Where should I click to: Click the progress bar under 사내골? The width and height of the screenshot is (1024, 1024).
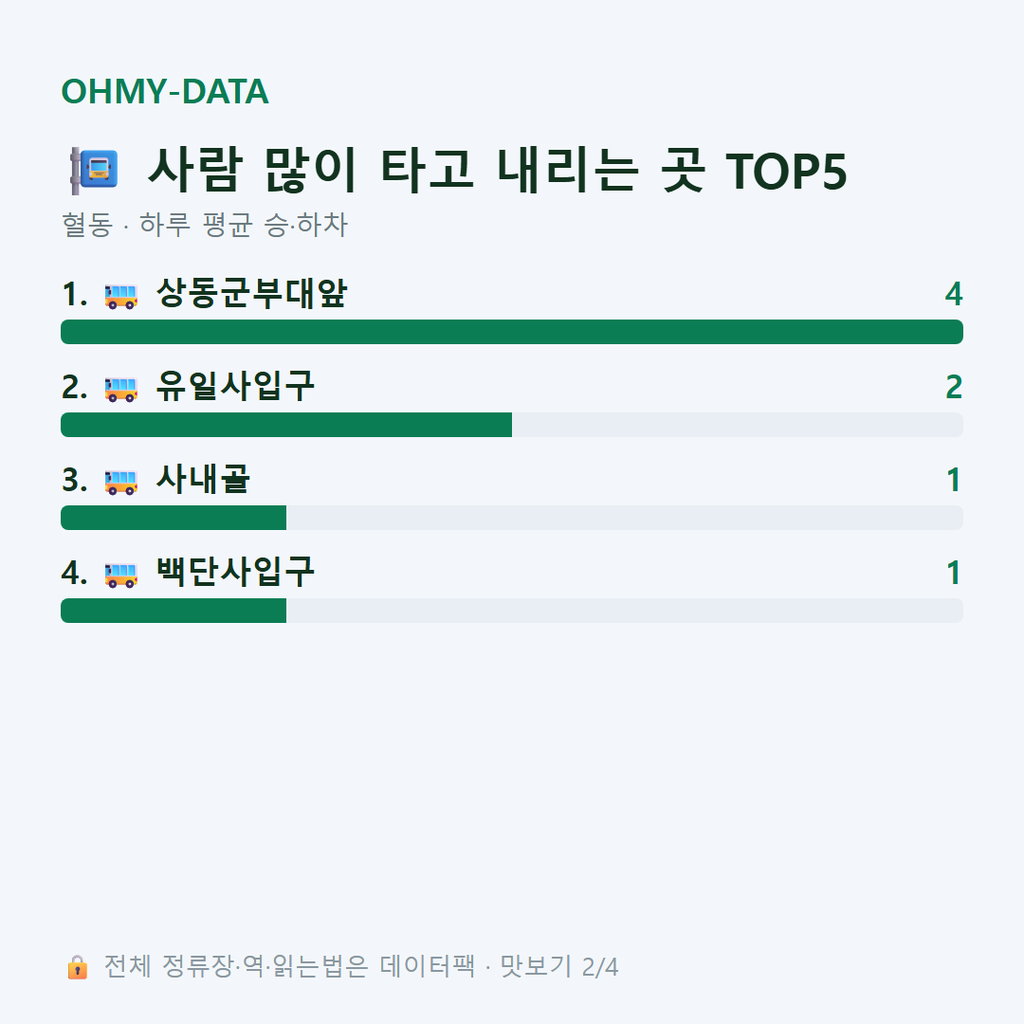512,517
